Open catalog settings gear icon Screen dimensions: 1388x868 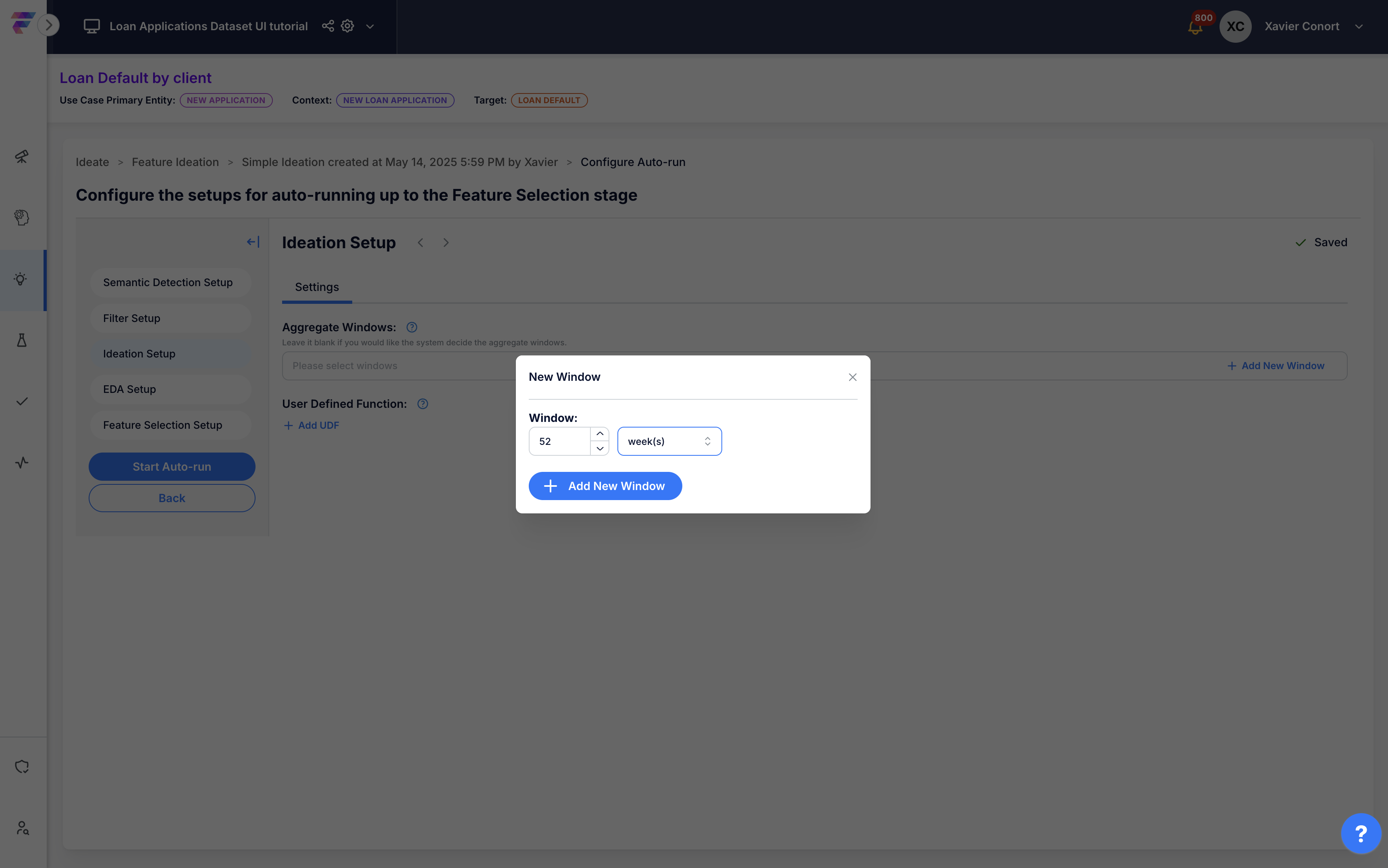pos(347,26)
